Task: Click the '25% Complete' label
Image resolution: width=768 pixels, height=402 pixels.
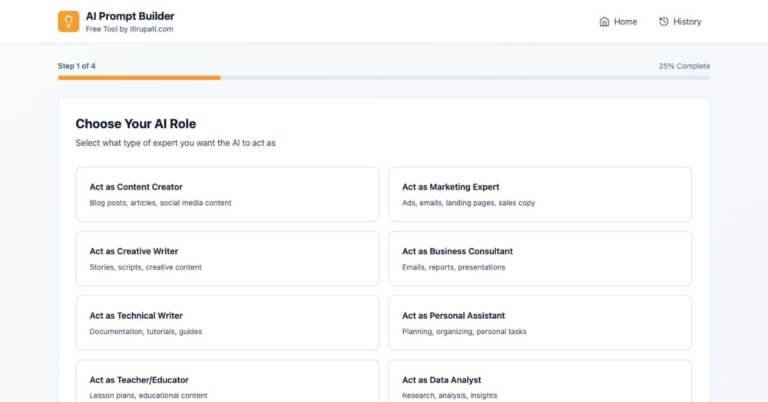Action: (684, 66)
